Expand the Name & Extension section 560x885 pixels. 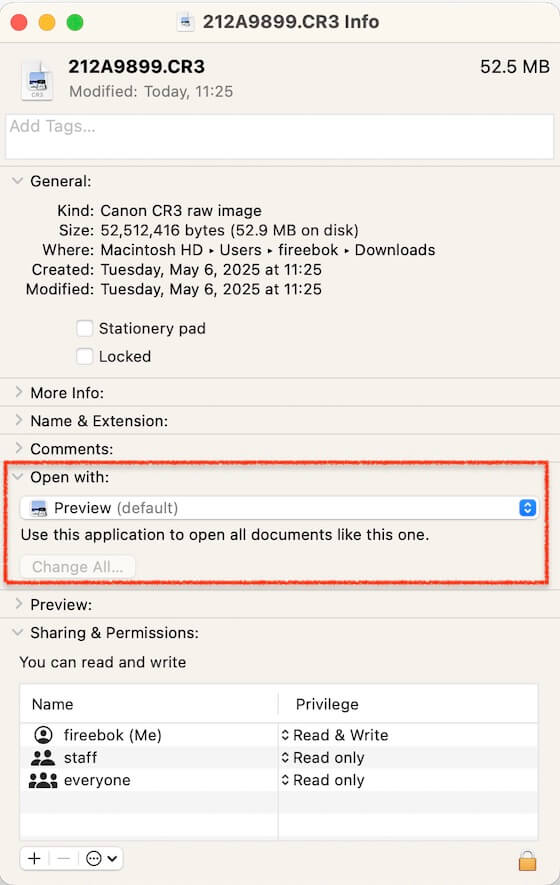(19, 420)
